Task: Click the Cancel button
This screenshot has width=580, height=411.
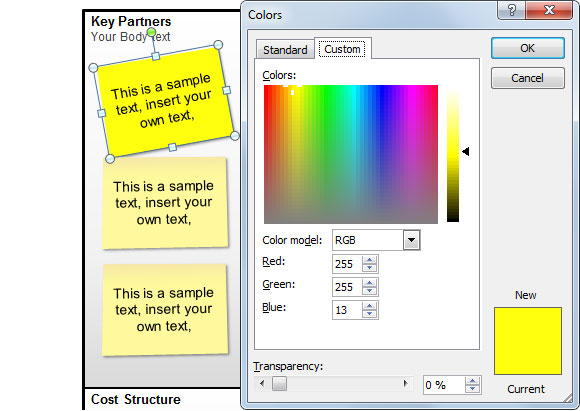Action: [x=527, y=78]
